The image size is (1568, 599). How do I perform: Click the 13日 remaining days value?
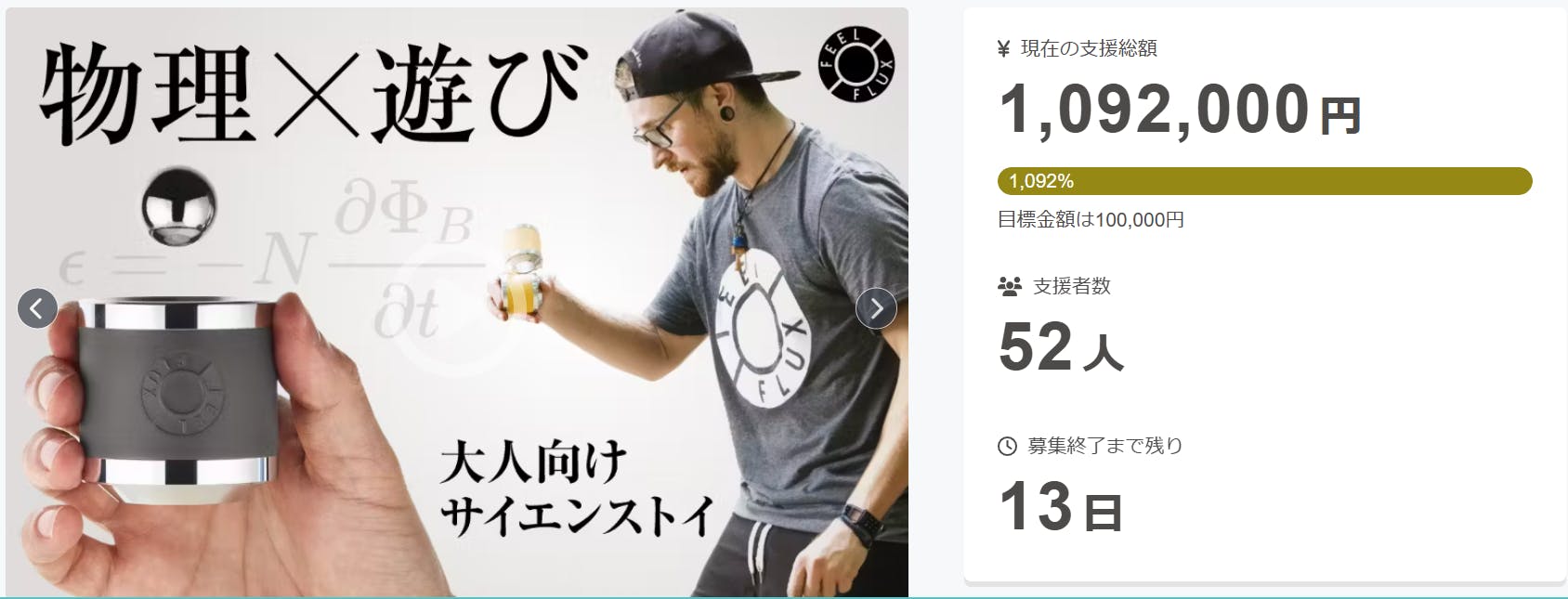[x=1060, y=506]
